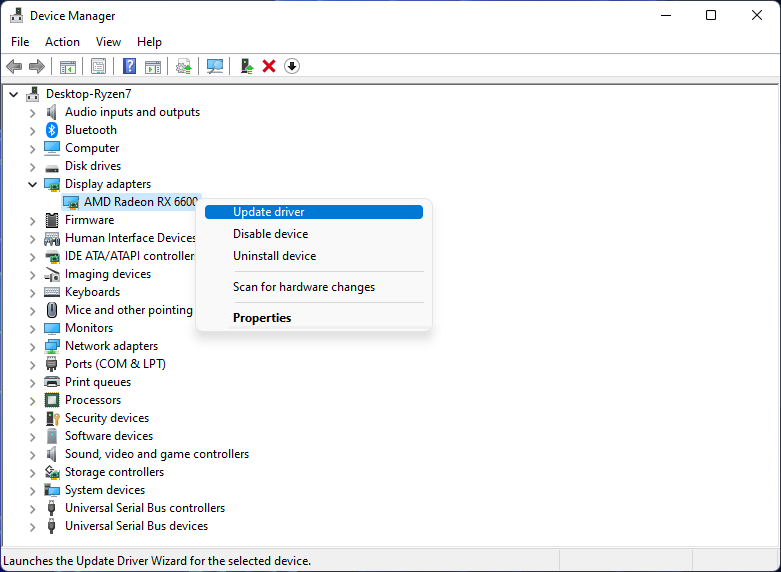
Task: Open the View menu
Action: coord(108,42)
